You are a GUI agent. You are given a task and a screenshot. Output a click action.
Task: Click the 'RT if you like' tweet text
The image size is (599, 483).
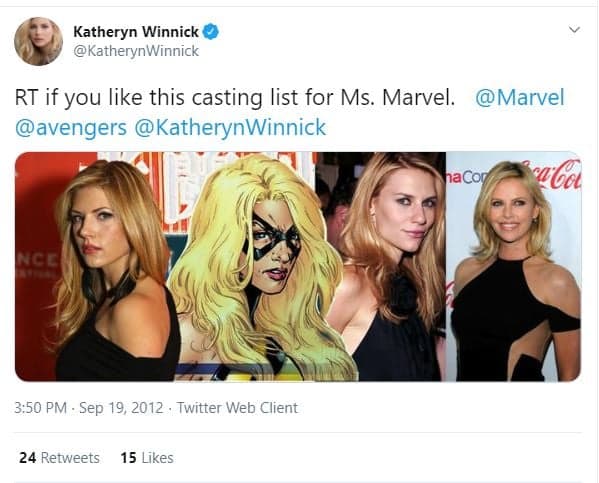click(73, 98)
